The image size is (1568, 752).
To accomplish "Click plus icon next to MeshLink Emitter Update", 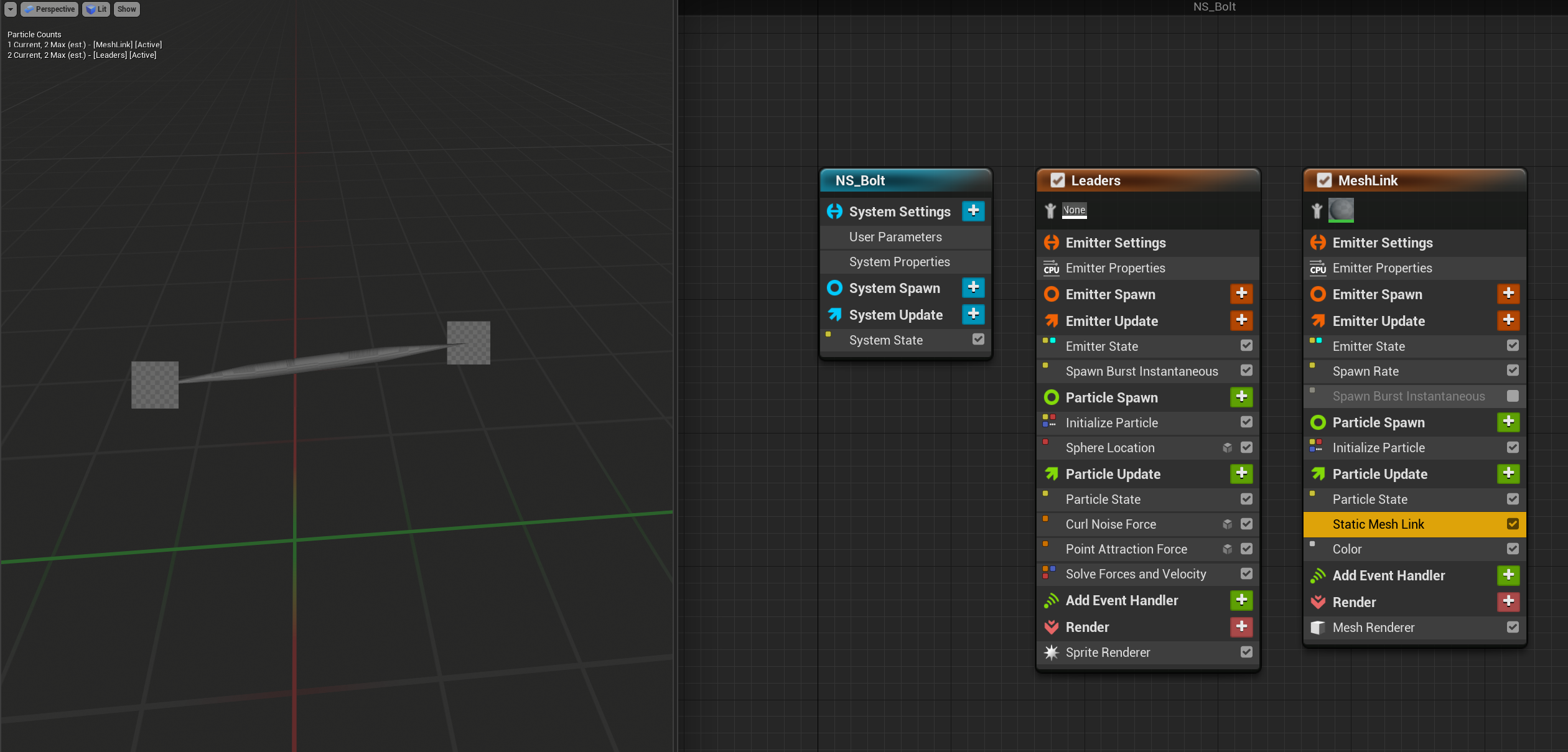I will point(1508,321).
